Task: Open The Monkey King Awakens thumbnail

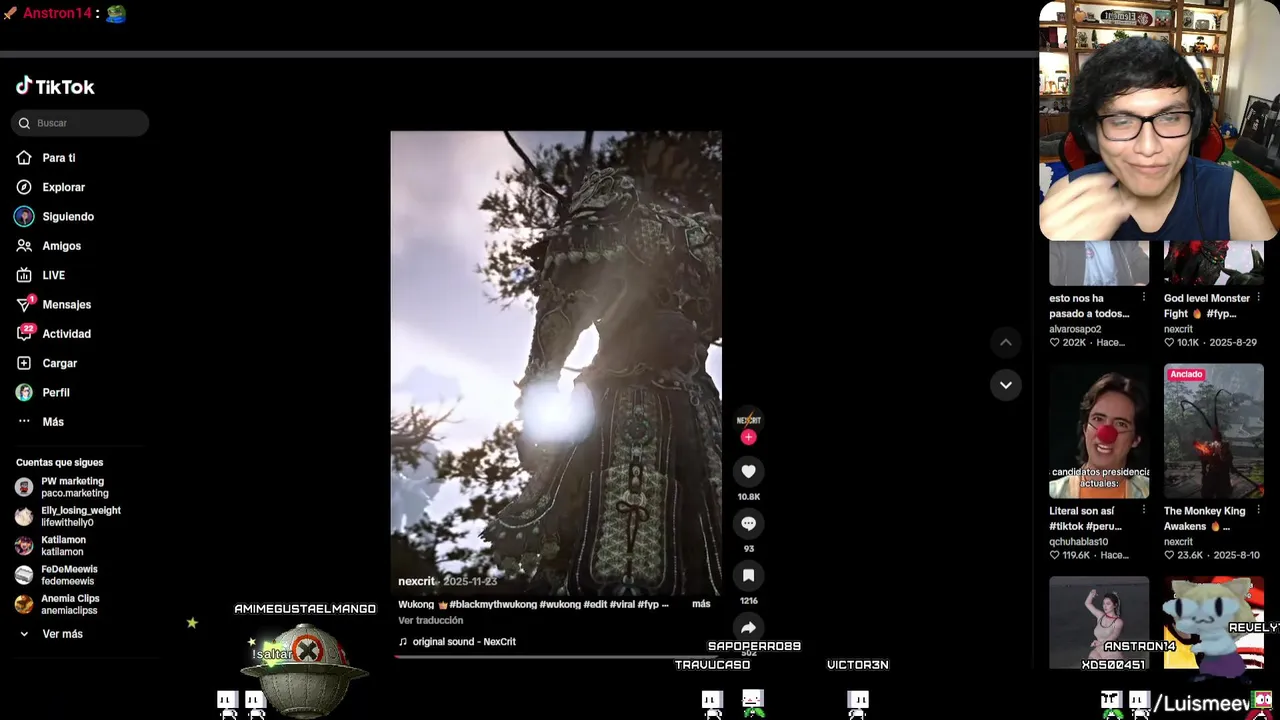Action: coord(1214,431)
